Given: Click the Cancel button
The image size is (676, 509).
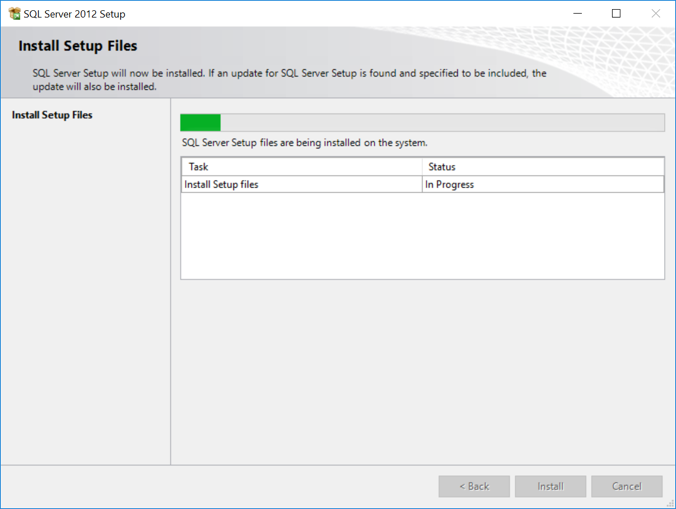Looking at the screenshot, I should (x=626, y=486).
